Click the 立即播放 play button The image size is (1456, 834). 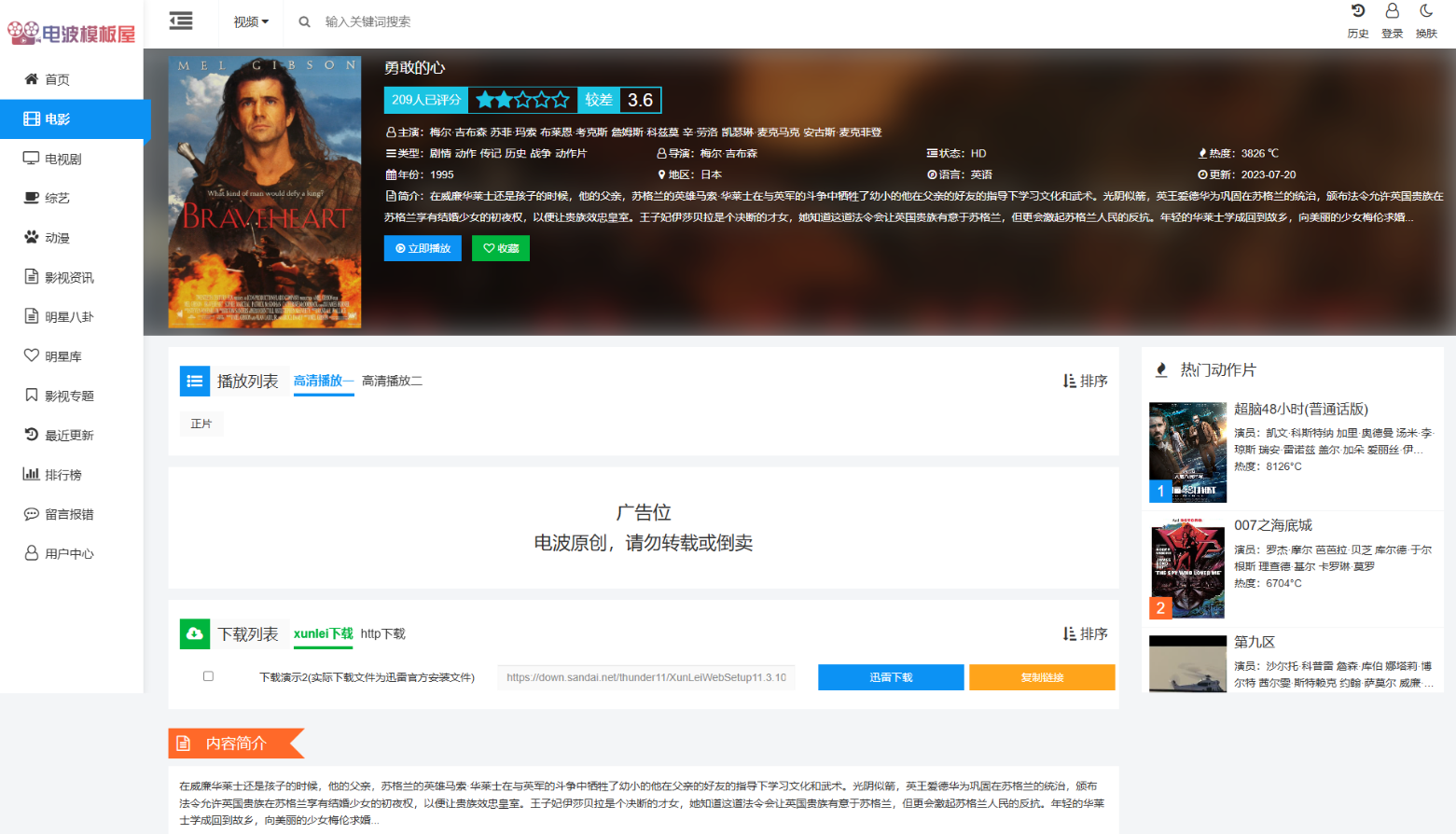click(x=423, y=248)
